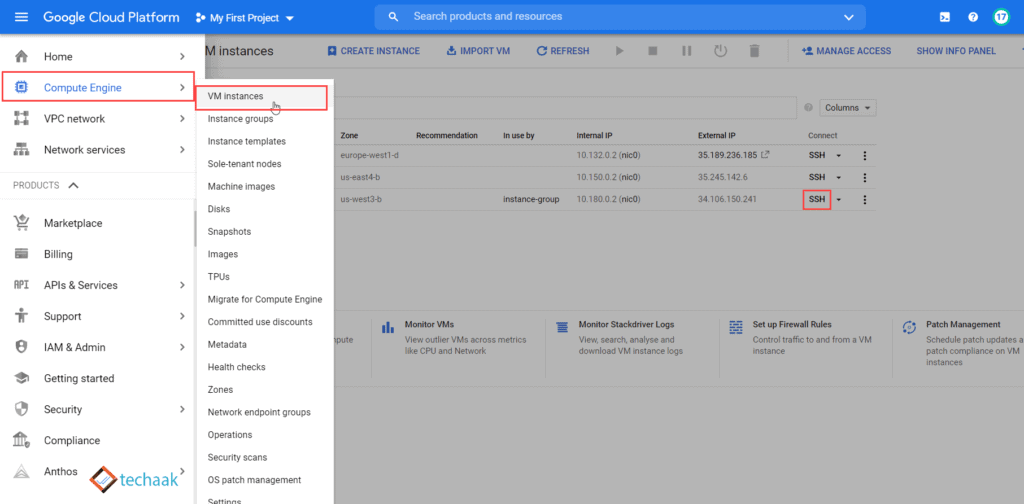Click the Network services icon
1024x504 pixels.
coord(22,150)
